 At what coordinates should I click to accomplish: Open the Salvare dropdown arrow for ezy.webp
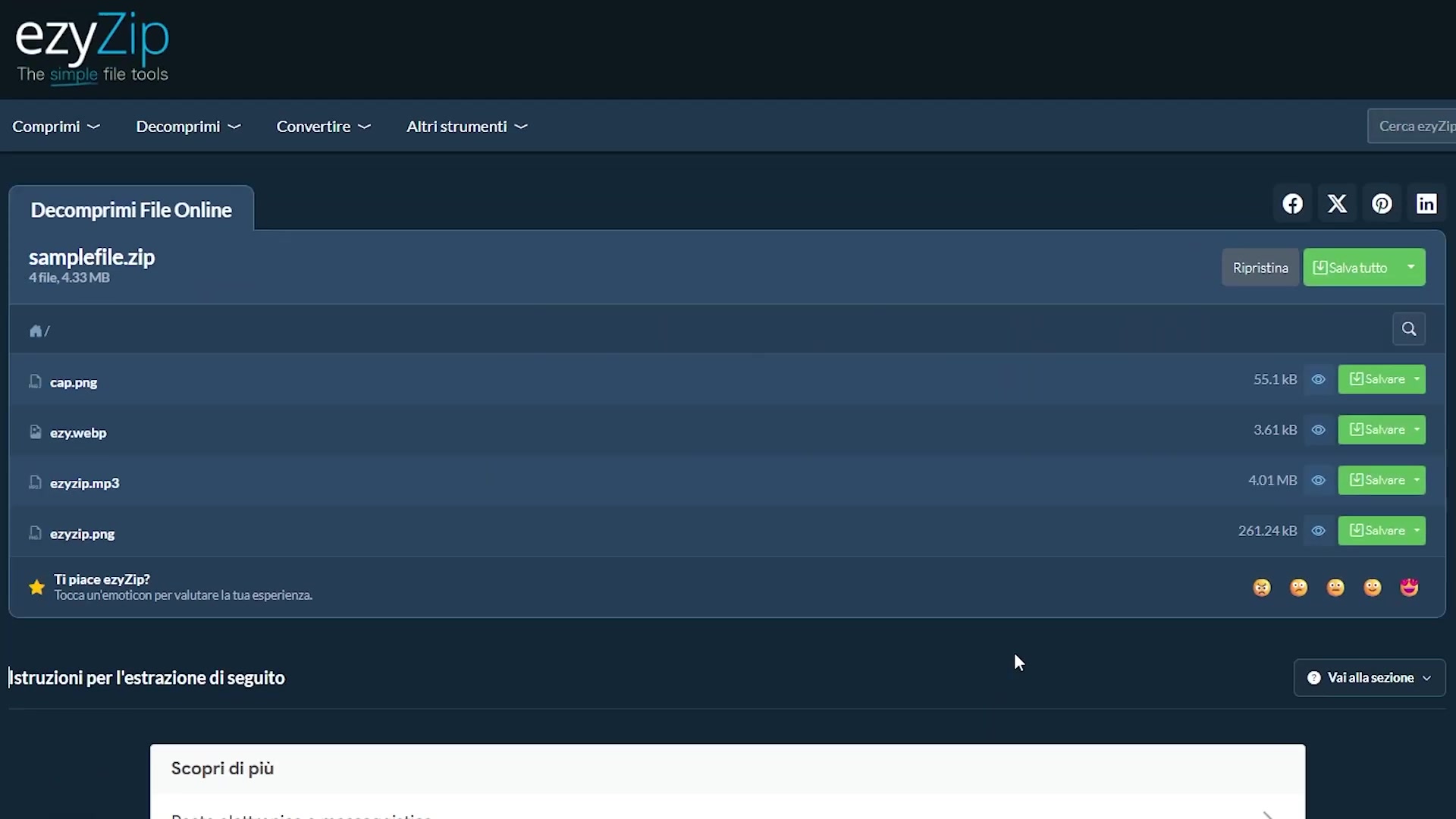[1417, 430]
